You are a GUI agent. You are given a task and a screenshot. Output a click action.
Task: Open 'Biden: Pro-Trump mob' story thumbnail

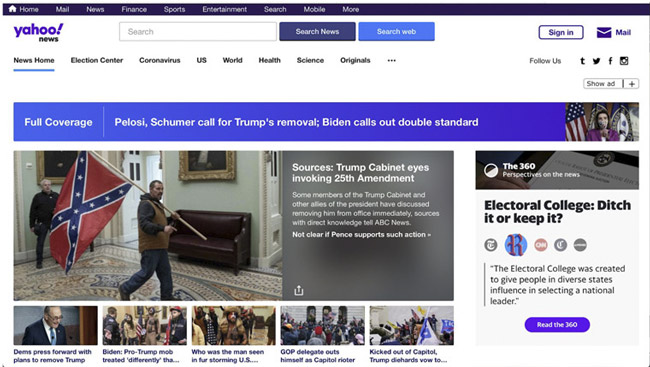tap(145, 326)
